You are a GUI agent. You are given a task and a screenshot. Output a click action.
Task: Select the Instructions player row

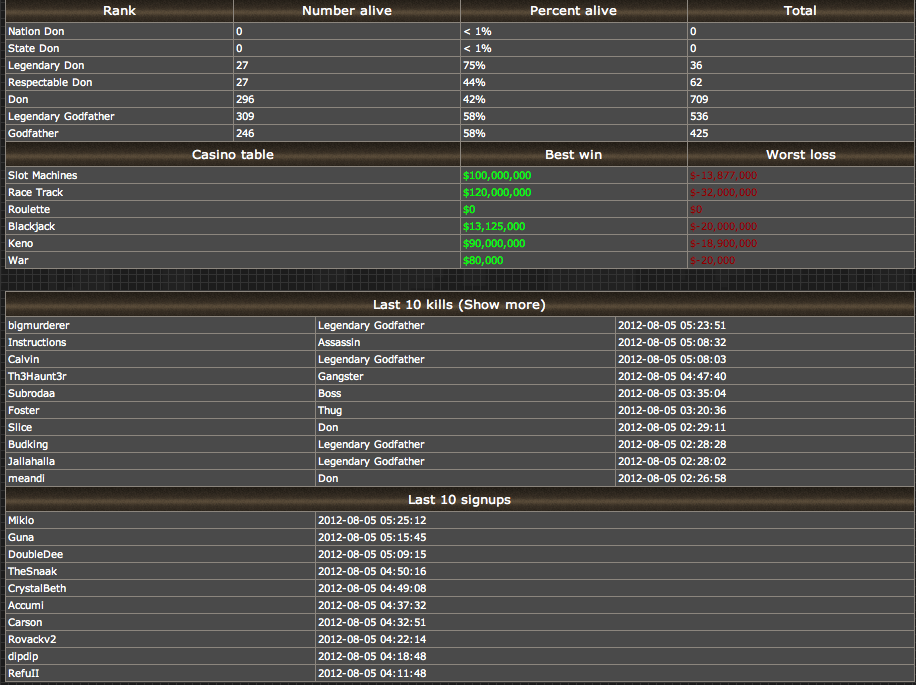(x=459, y=342)
